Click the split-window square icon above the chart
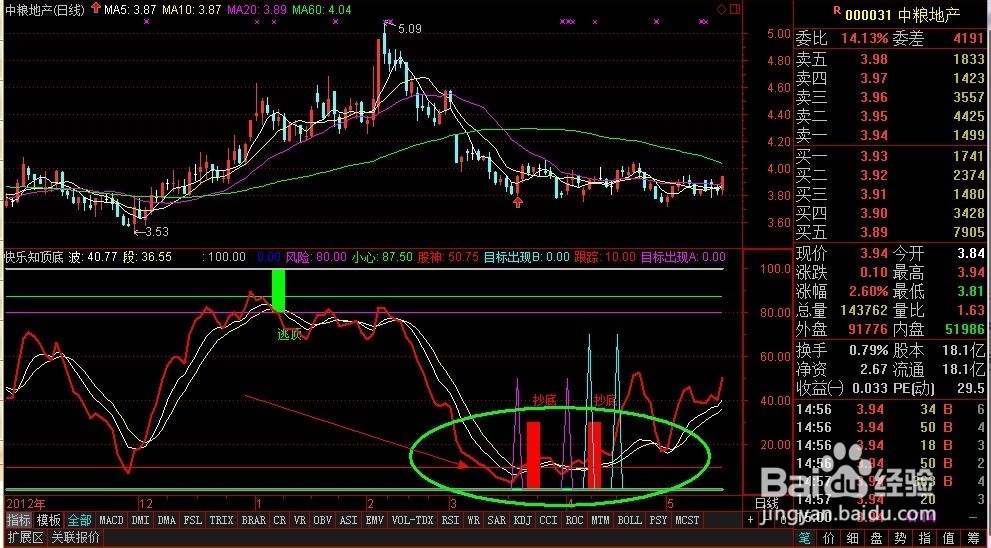 tap(734, 9)
